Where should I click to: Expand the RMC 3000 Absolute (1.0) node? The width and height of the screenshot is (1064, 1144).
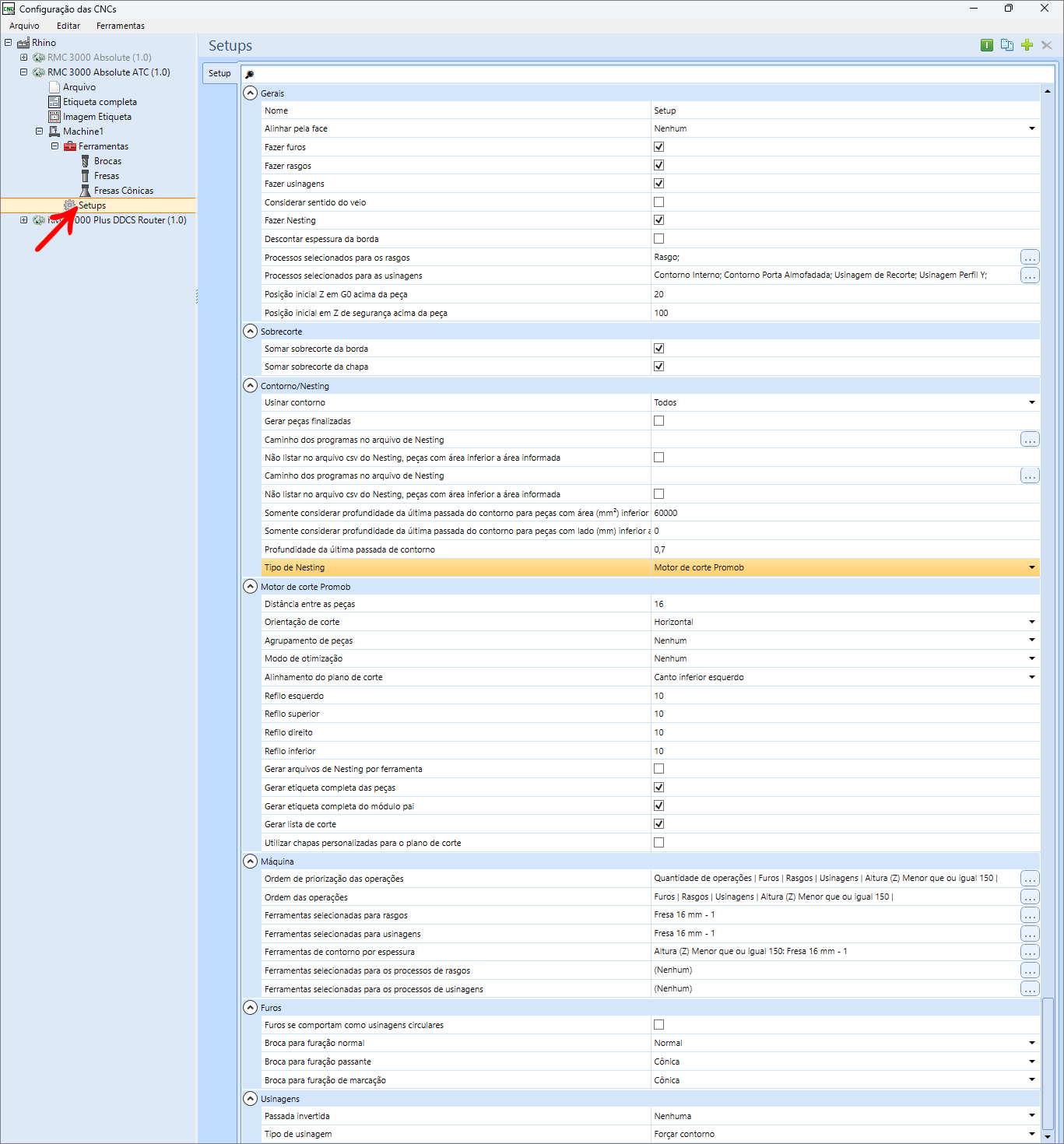(23, 58)
